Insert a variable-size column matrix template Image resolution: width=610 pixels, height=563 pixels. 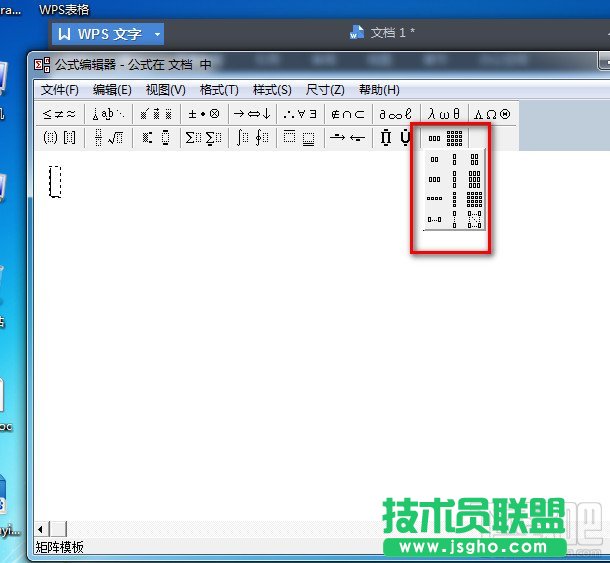click(x=454, y=219)
